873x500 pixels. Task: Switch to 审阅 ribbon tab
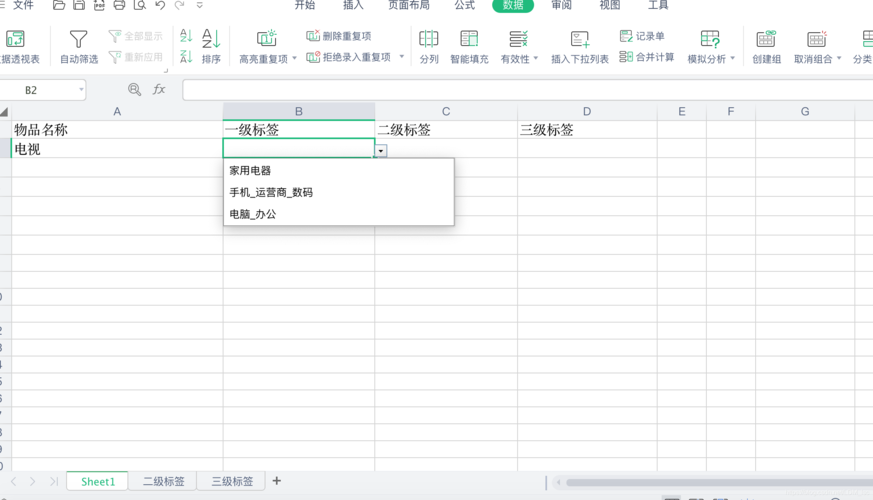561,5
